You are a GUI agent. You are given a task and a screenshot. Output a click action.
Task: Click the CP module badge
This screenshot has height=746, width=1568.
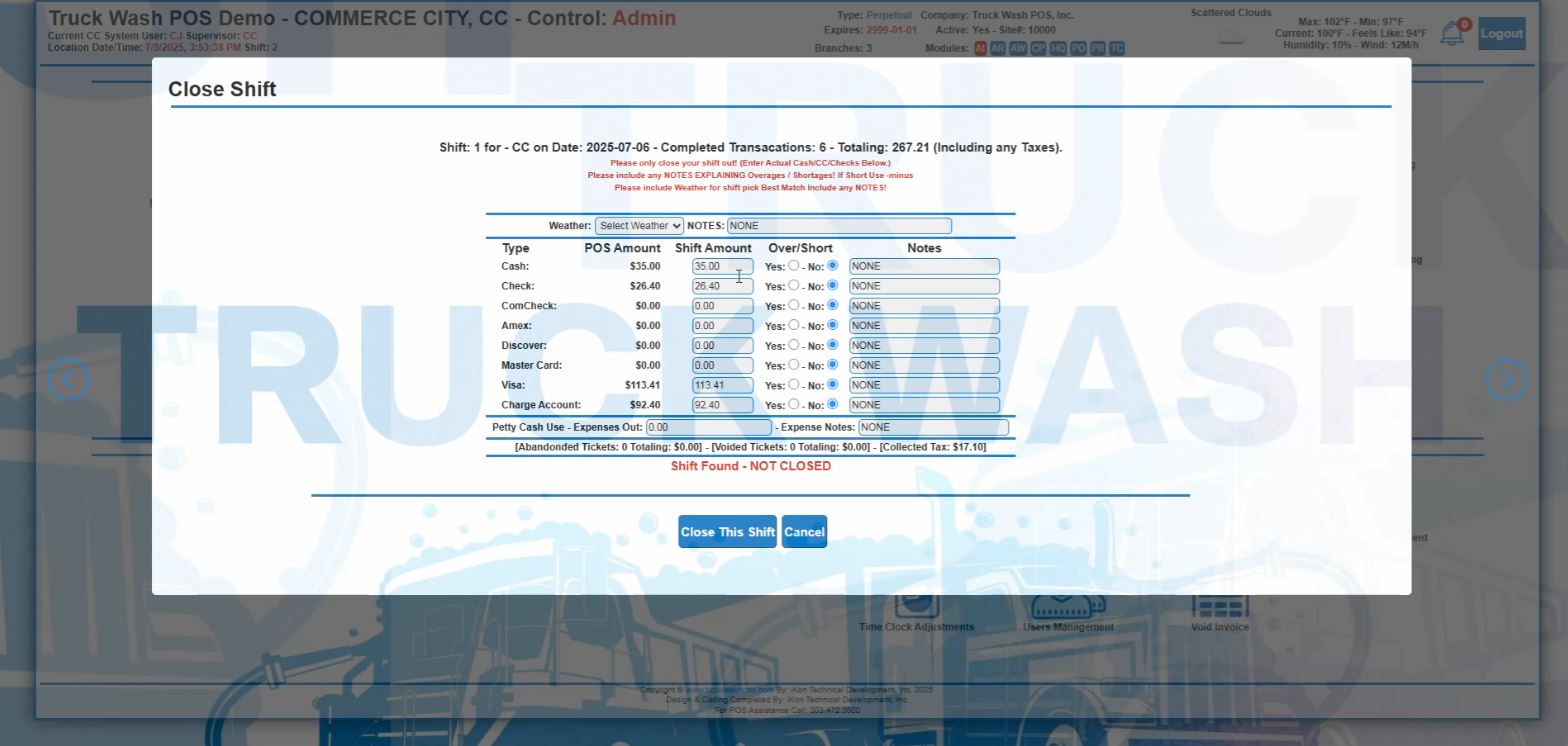click(1038, 48)
